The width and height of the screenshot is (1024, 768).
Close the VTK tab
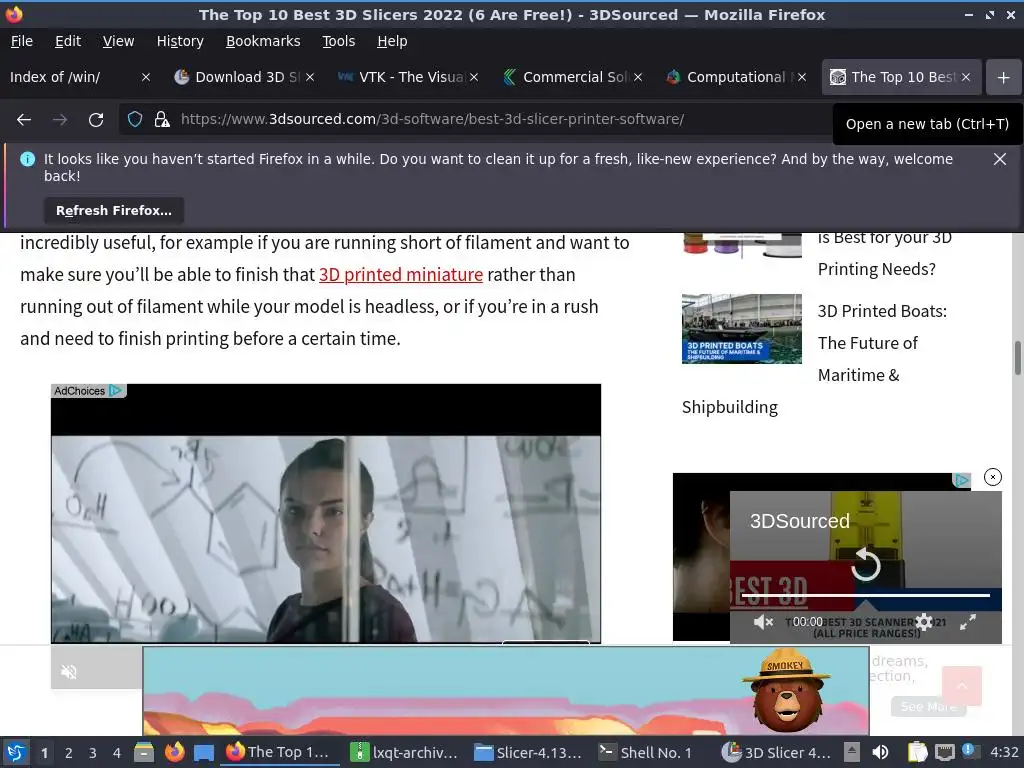(x=474, y=77)
